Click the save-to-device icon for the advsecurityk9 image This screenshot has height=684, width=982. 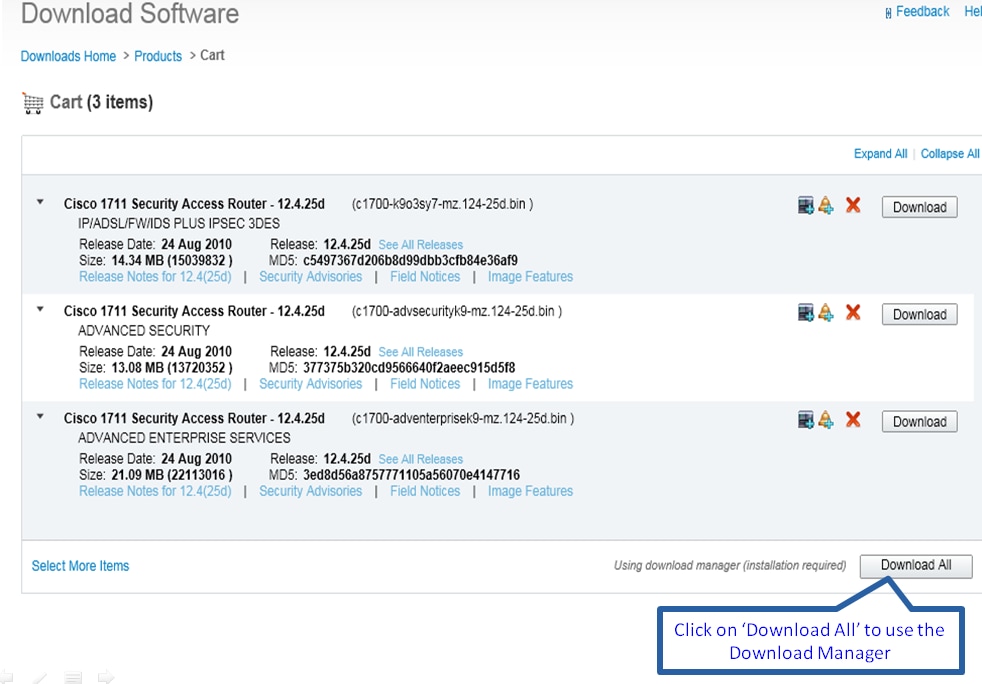(805, 312)
